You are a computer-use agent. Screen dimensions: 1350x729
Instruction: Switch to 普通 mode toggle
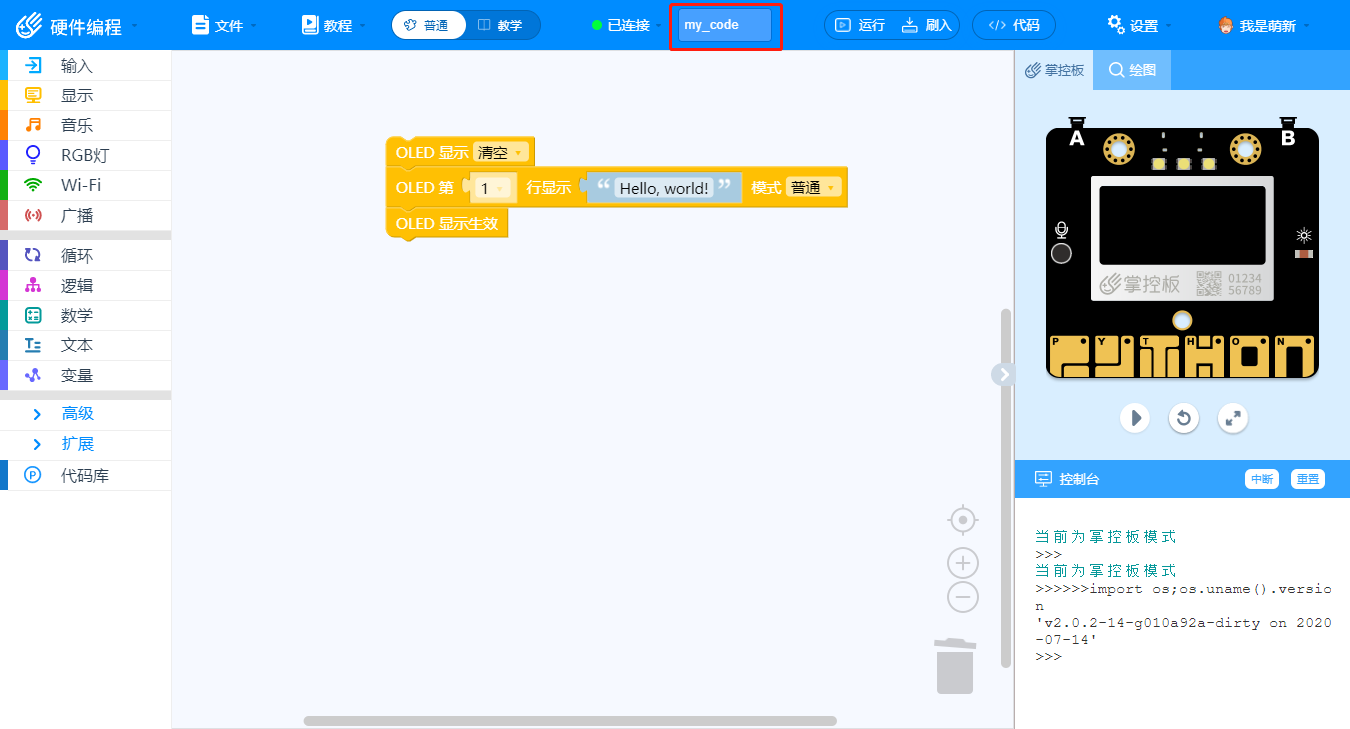(x=428, y=25)
